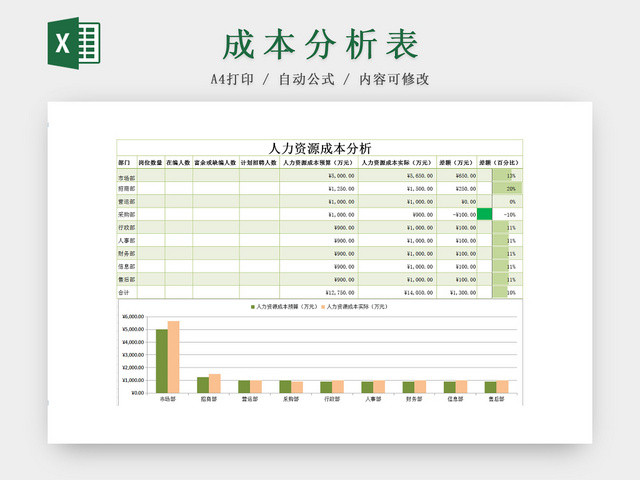Select the 差额（万元）column header
This screenshot has width=640, height=480.
click(456, 162)
